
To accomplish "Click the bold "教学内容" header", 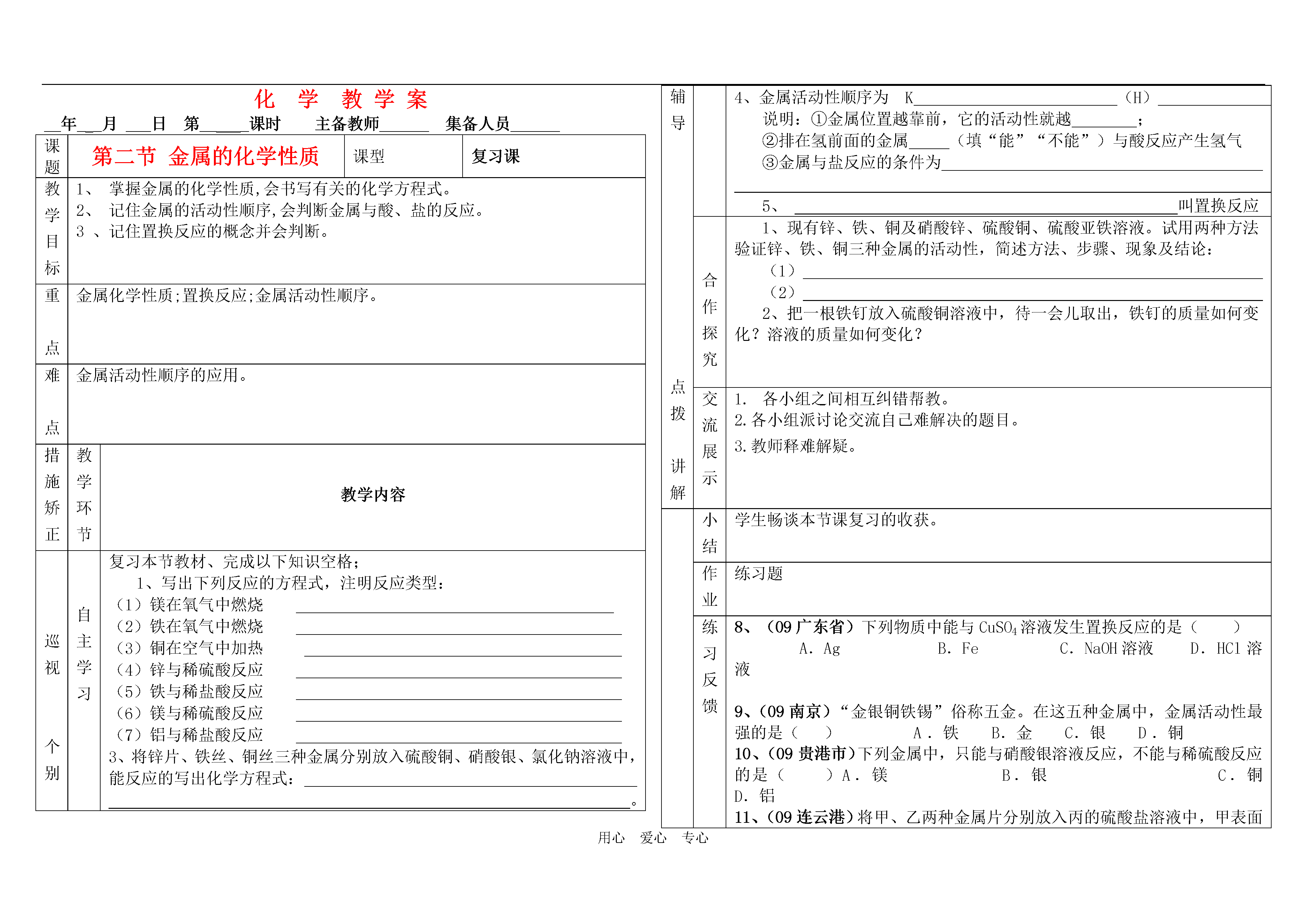I will pyautogui.click(x=373, y=494).
